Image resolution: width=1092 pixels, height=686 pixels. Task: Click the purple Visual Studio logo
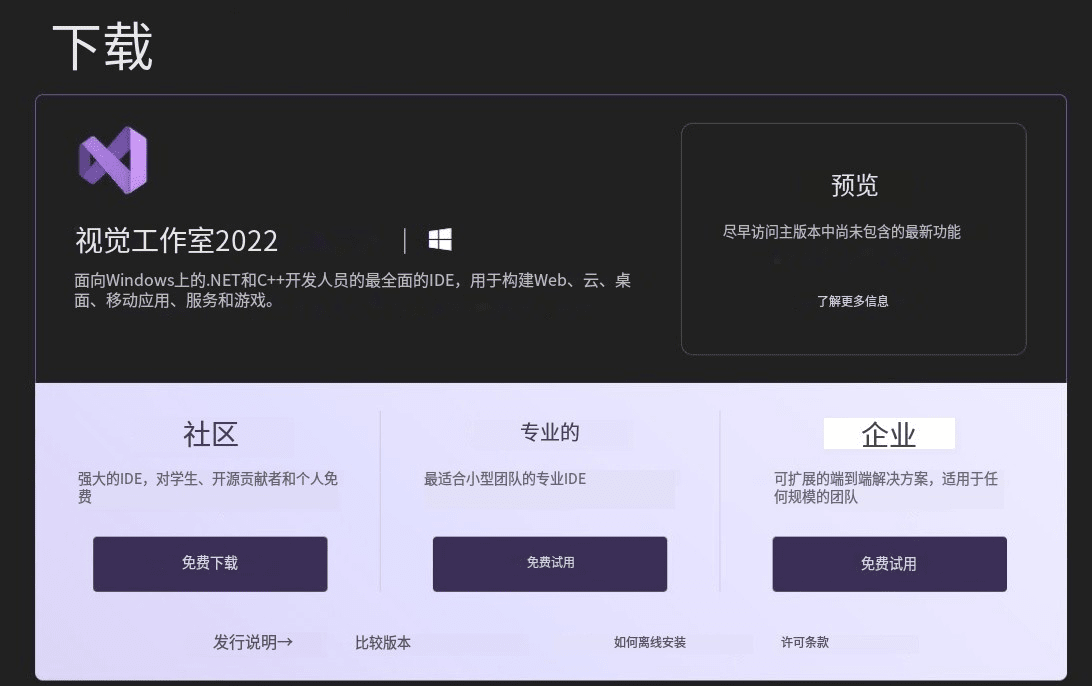click(114, 160)
